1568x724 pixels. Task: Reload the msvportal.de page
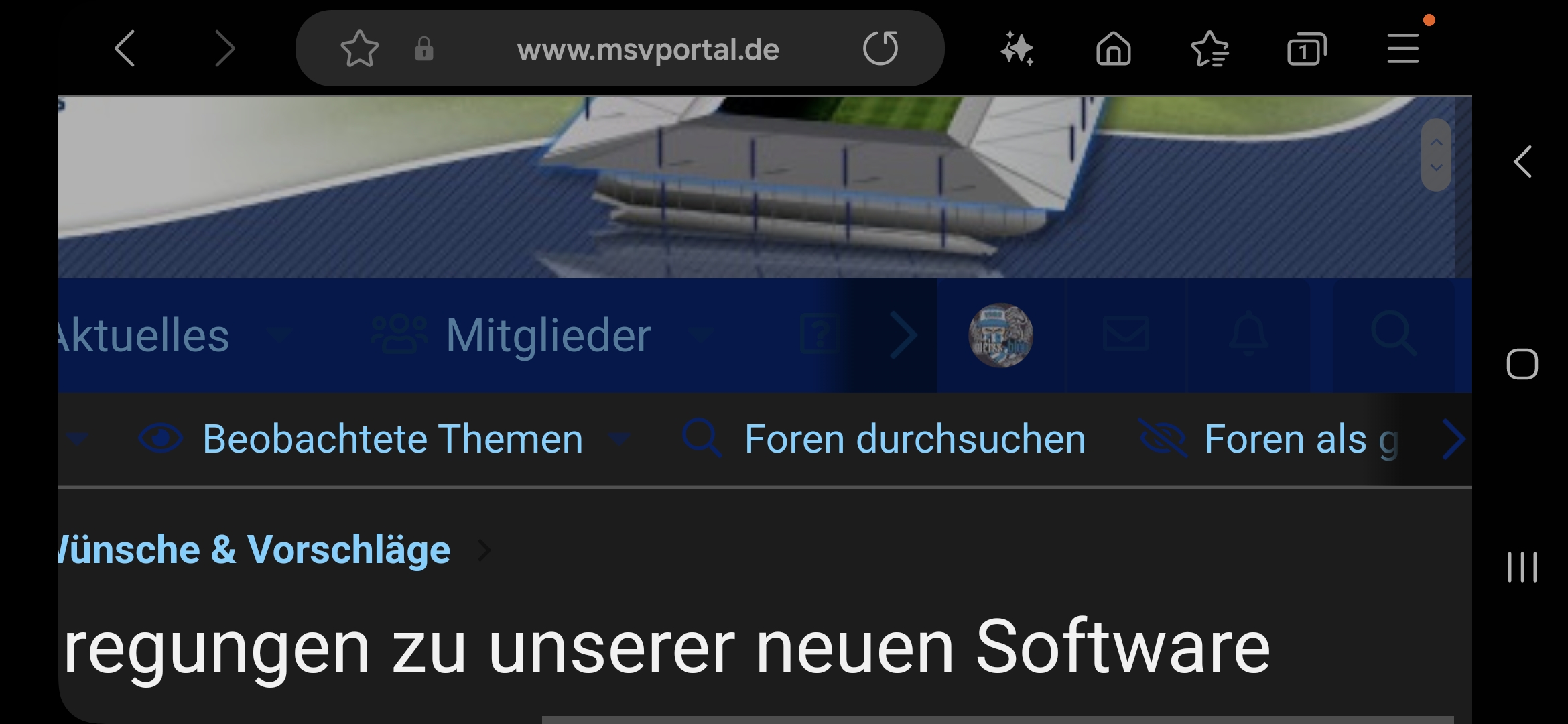880,48
